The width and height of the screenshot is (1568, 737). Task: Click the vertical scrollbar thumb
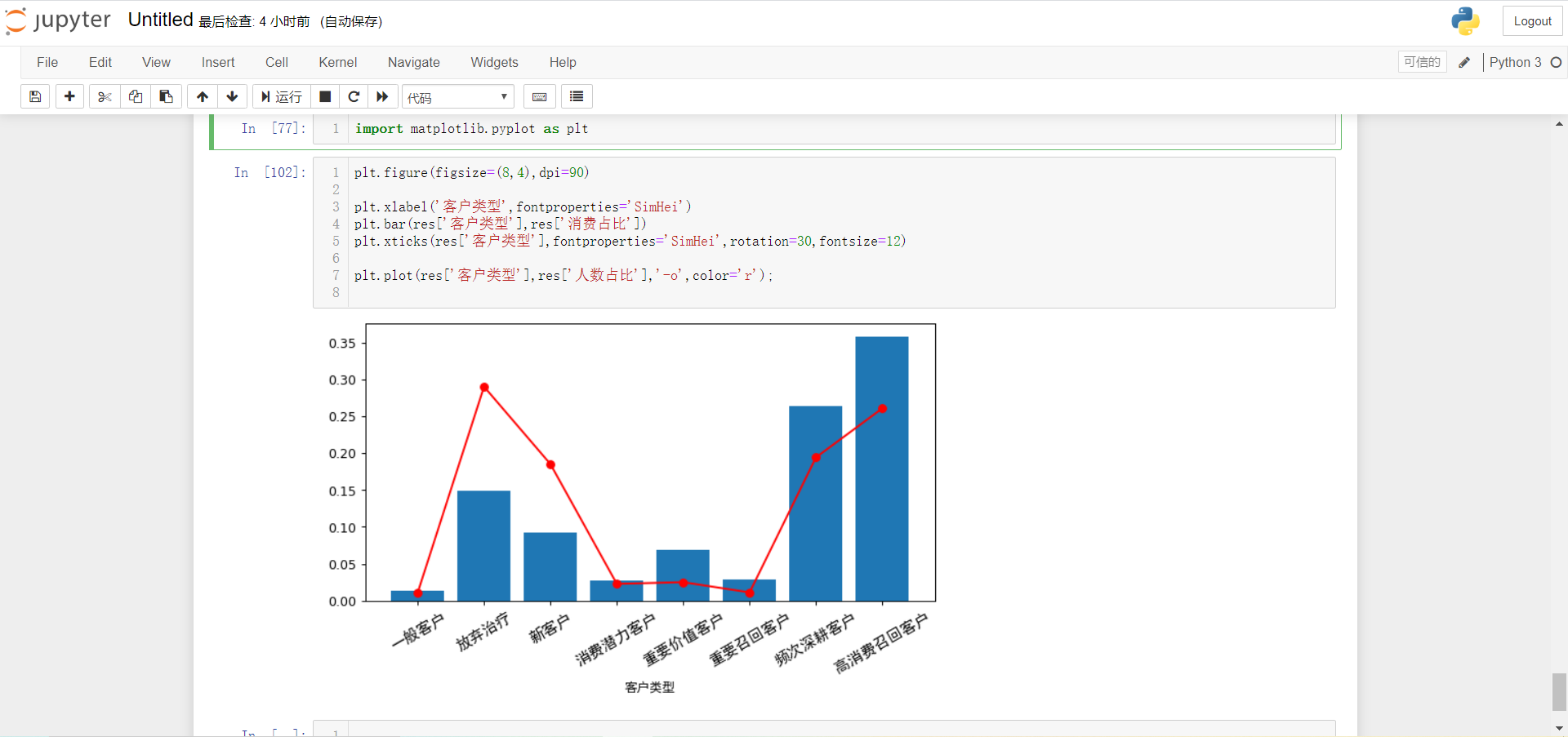coord(1559,691)
